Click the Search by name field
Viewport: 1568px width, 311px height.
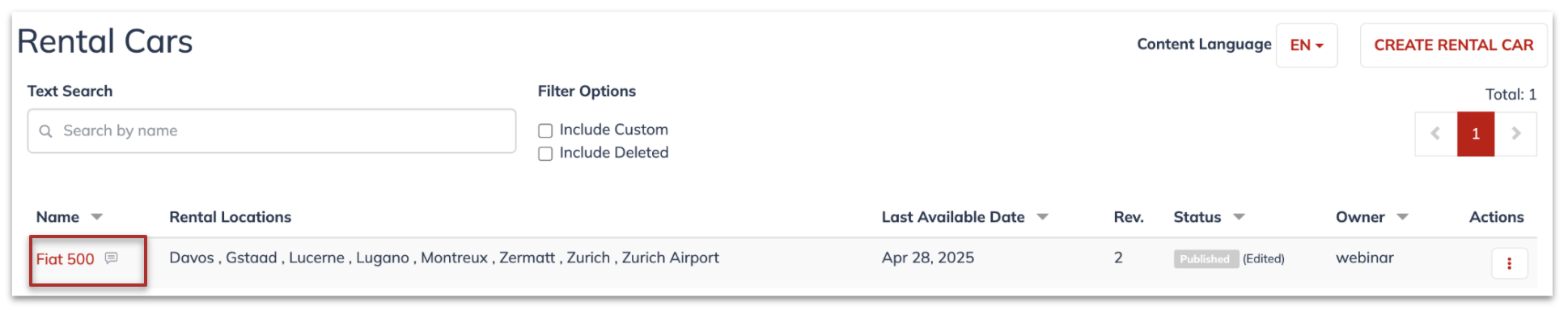pos(272,131)
